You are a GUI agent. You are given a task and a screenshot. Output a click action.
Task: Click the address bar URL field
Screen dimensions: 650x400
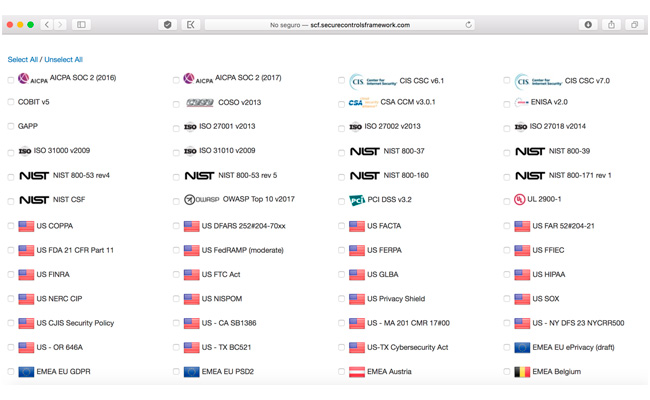click(x=340, y=25)
